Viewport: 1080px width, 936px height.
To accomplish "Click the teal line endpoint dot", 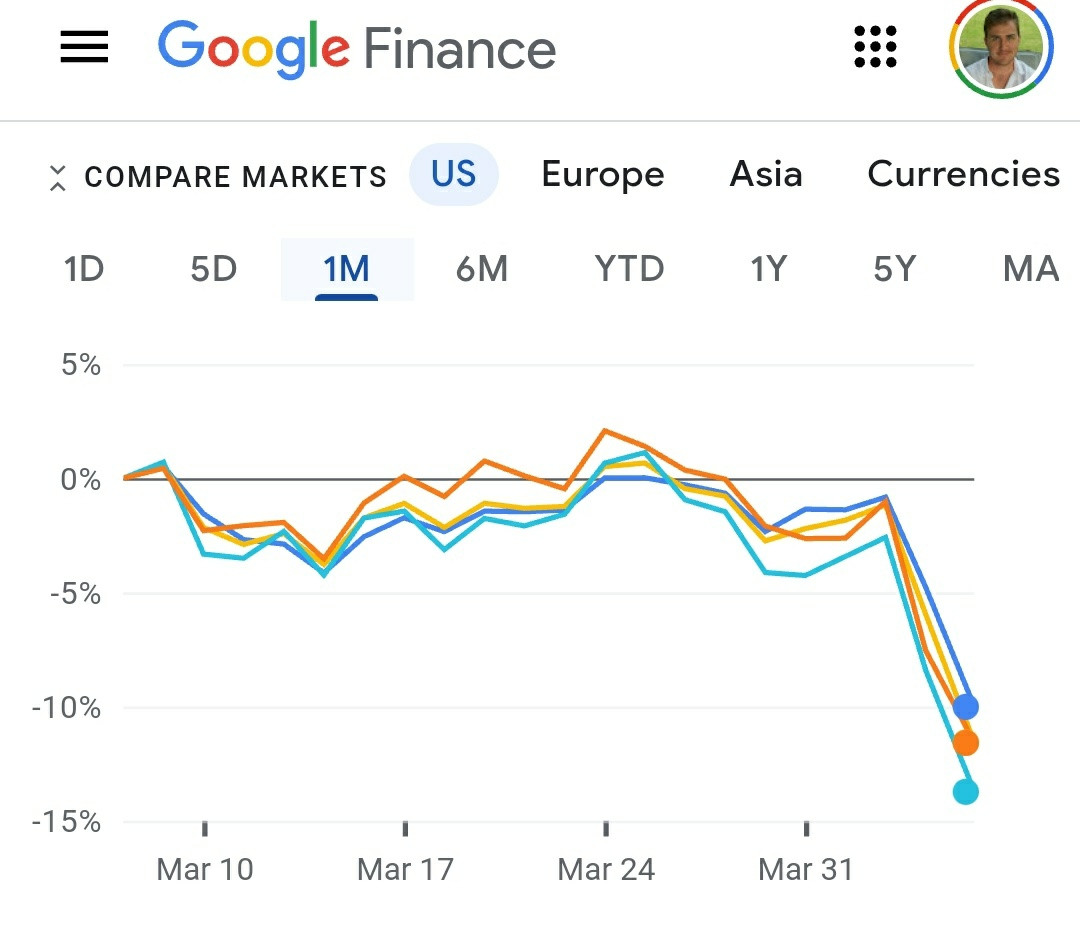I will [x=966, y=791].
